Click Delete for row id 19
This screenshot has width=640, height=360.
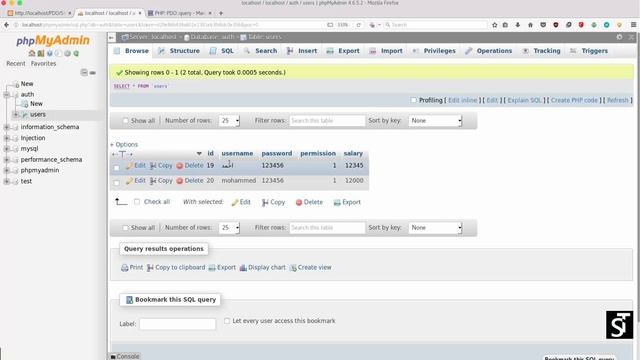click(x=189, y=165)
